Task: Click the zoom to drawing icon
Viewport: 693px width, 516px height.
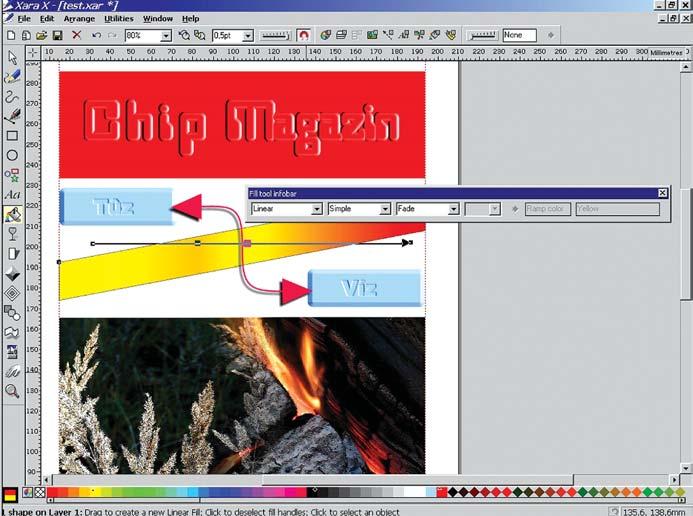Action: click(x=200, y=35)
